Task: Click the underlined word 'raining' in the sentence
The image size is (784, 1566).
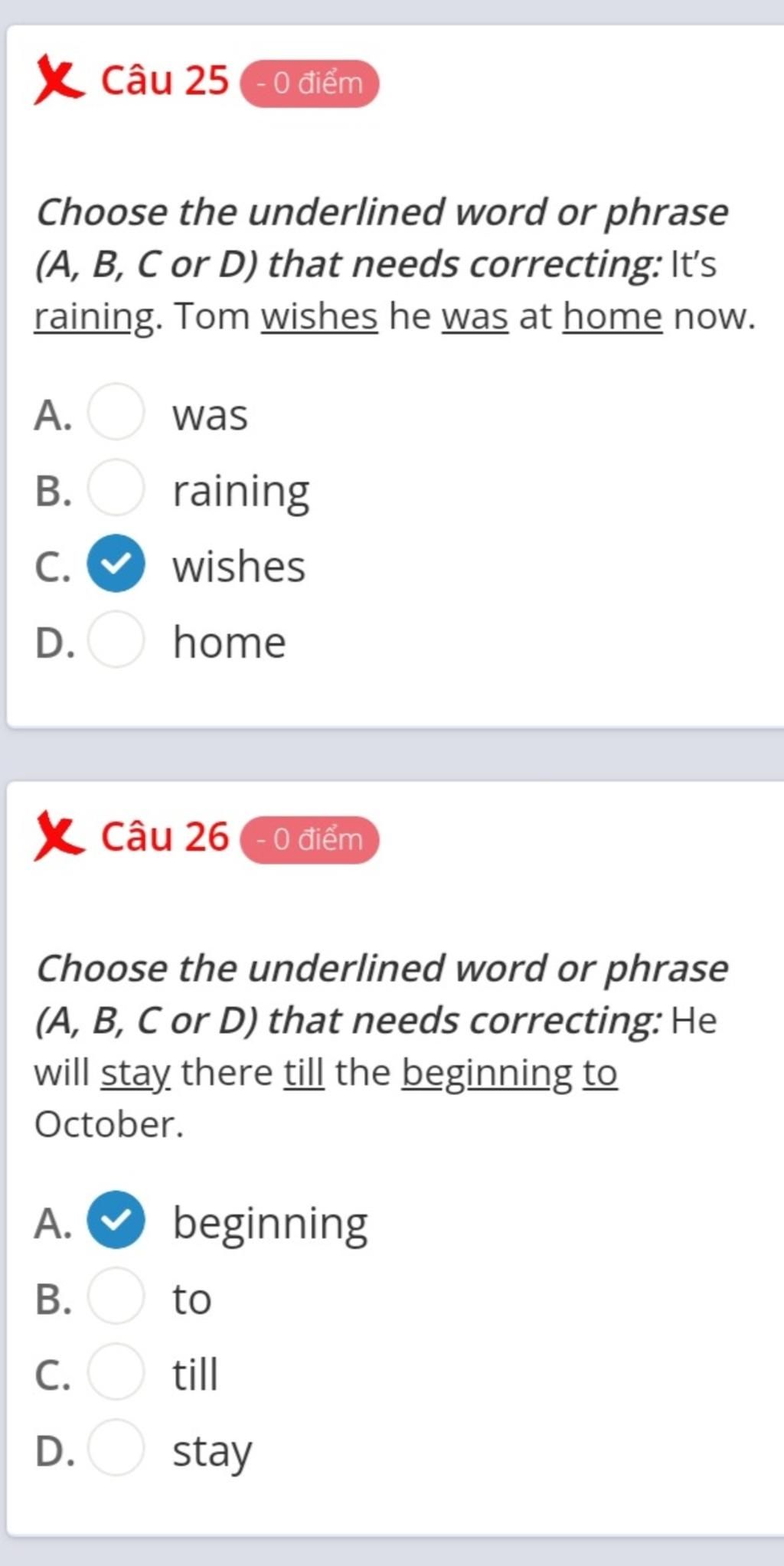Action: pos(94,317)
